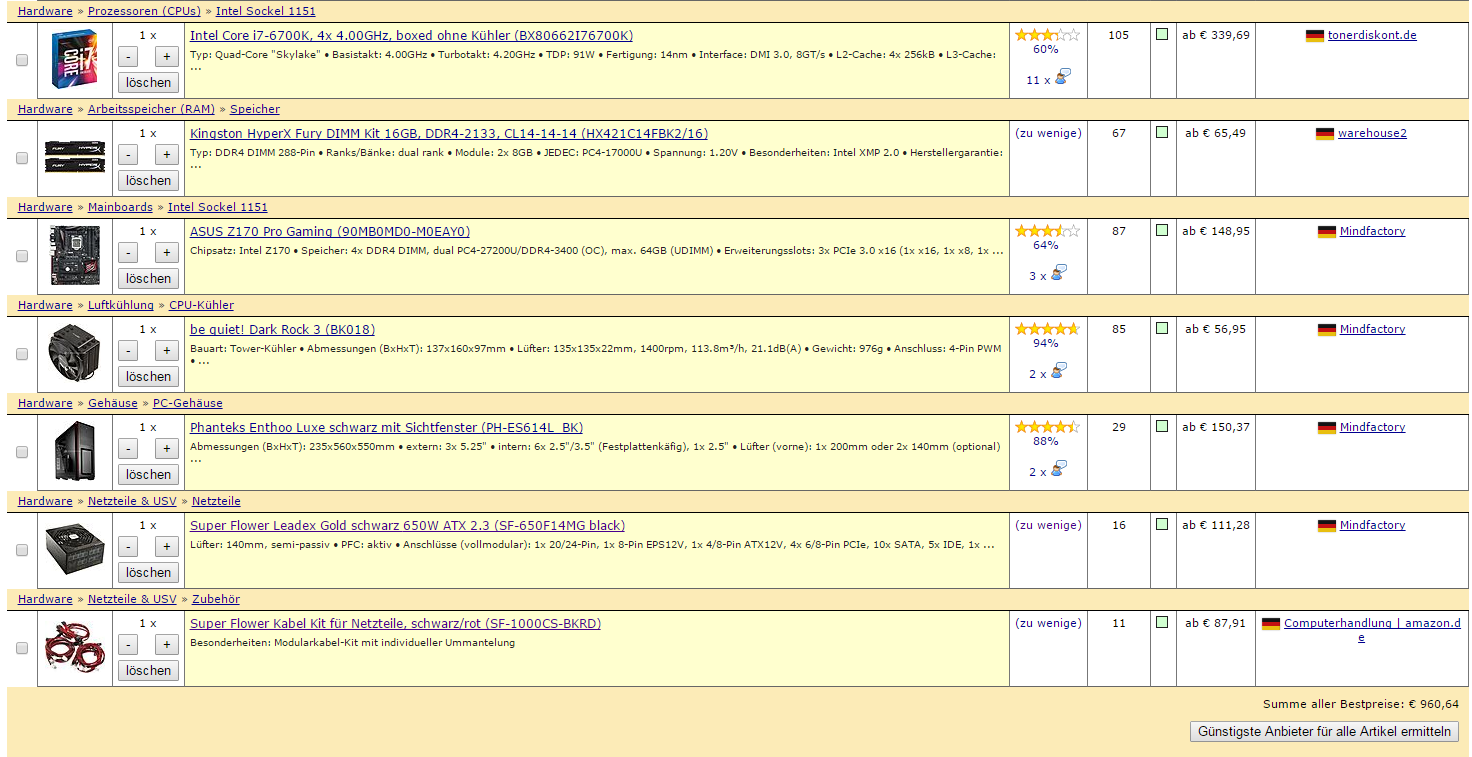
Task: Delete Intel Core i7-6700K with löschen
Action: click(x=149, y=82)
